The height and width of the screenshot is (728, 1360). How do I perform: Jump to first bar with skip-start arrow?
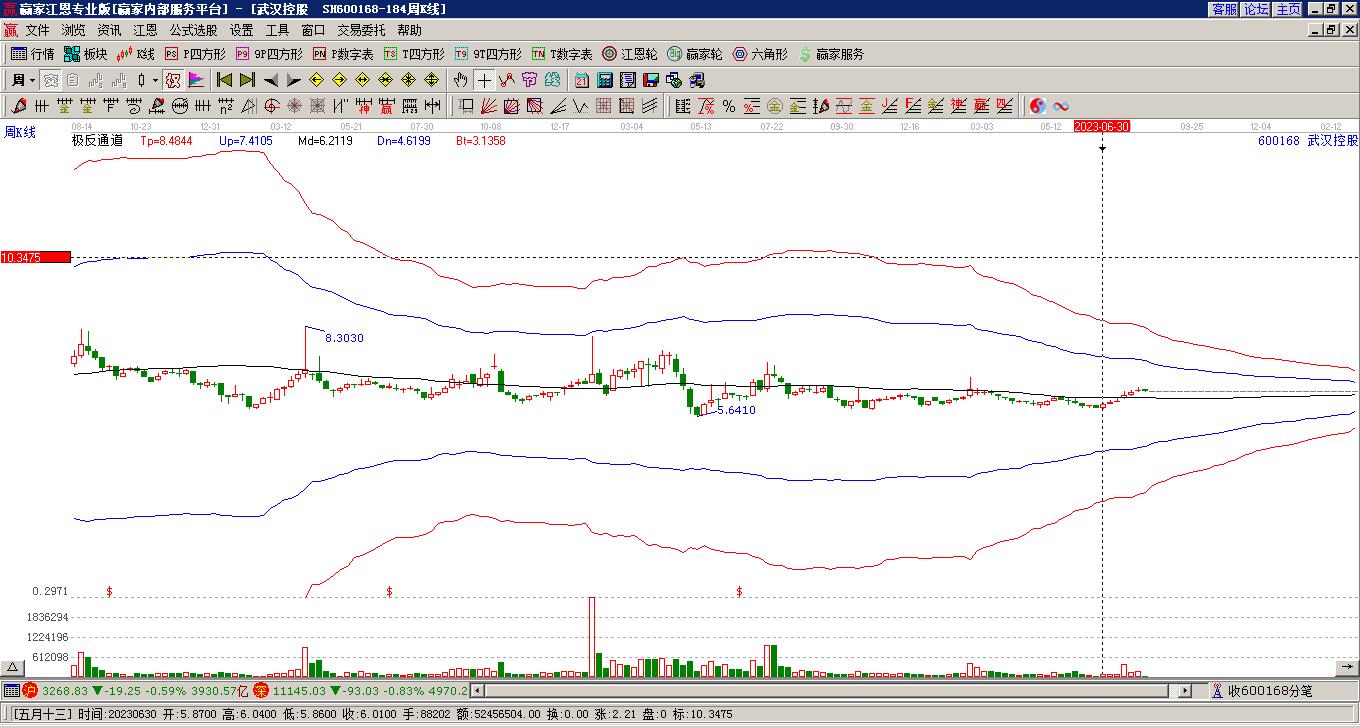tap(224, 80)
